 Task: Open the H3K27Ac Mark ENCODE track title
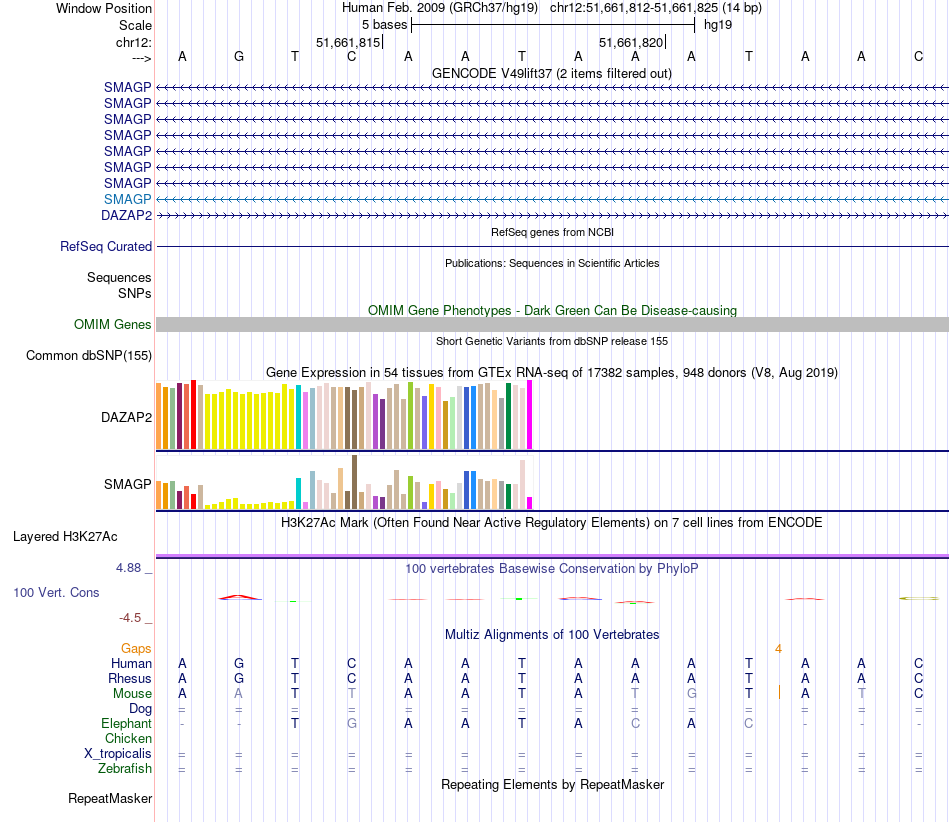point(551,523)
